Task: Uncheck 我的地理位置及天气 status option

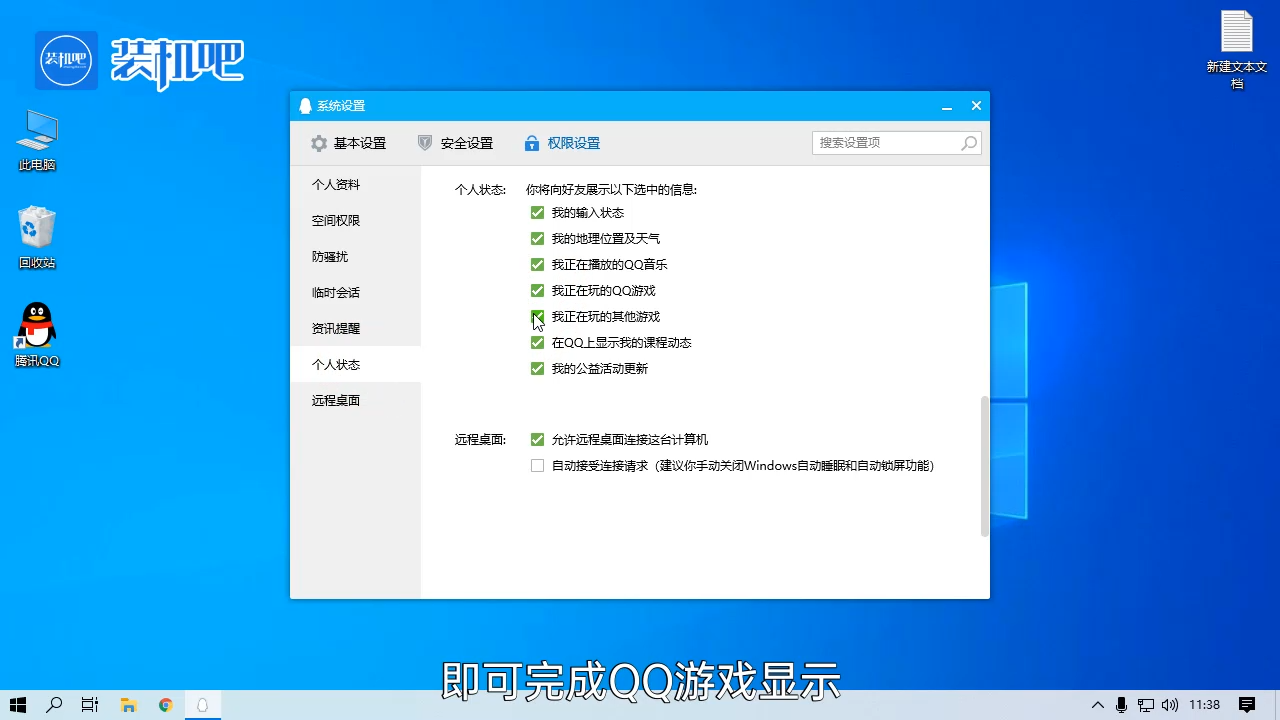Action: (x=537, y=238)
